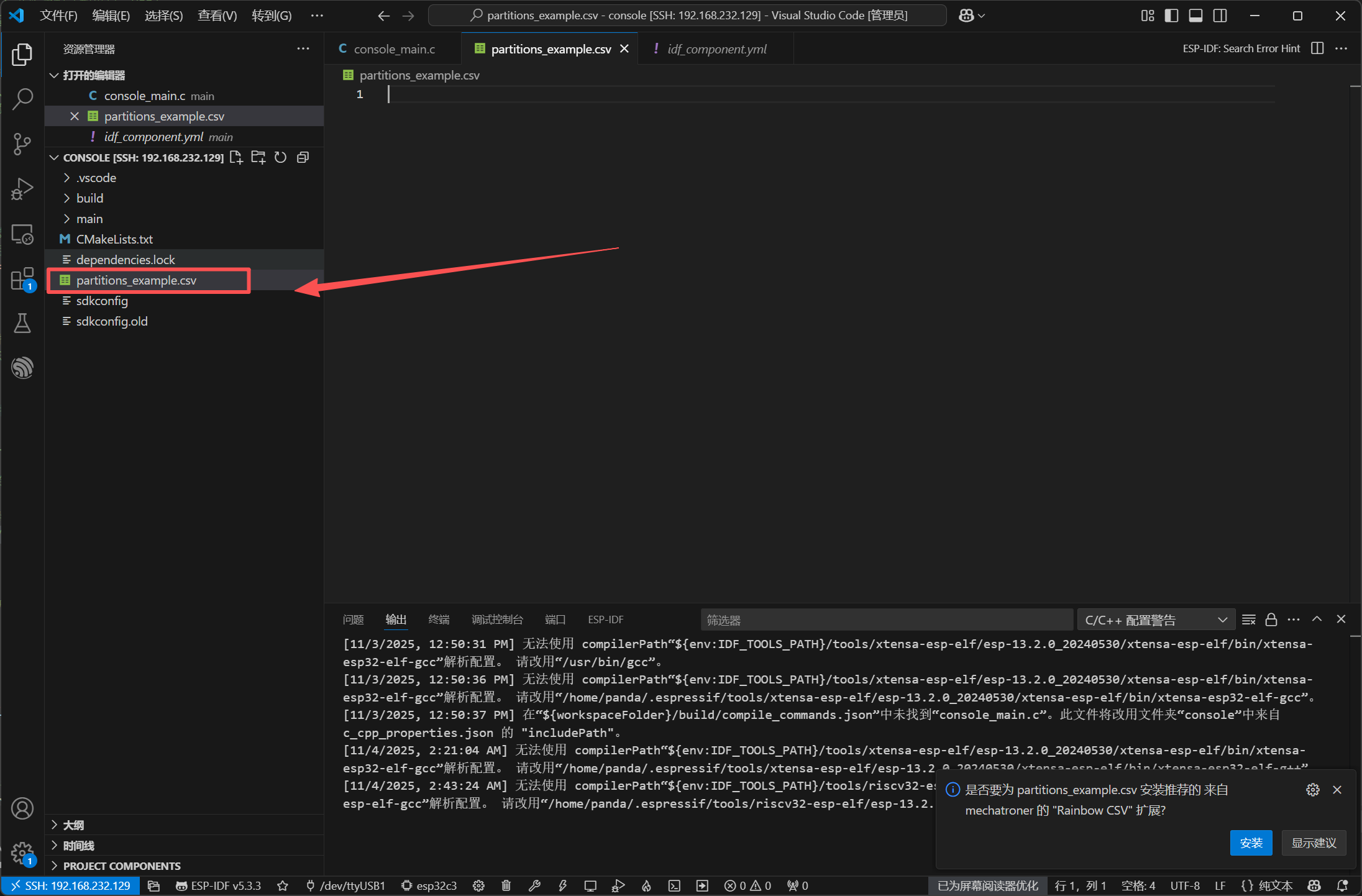Toggle primary side bar visibility
Image resolution: width=1362 pixels, height=896 pixels.
tap(1171, 16)
